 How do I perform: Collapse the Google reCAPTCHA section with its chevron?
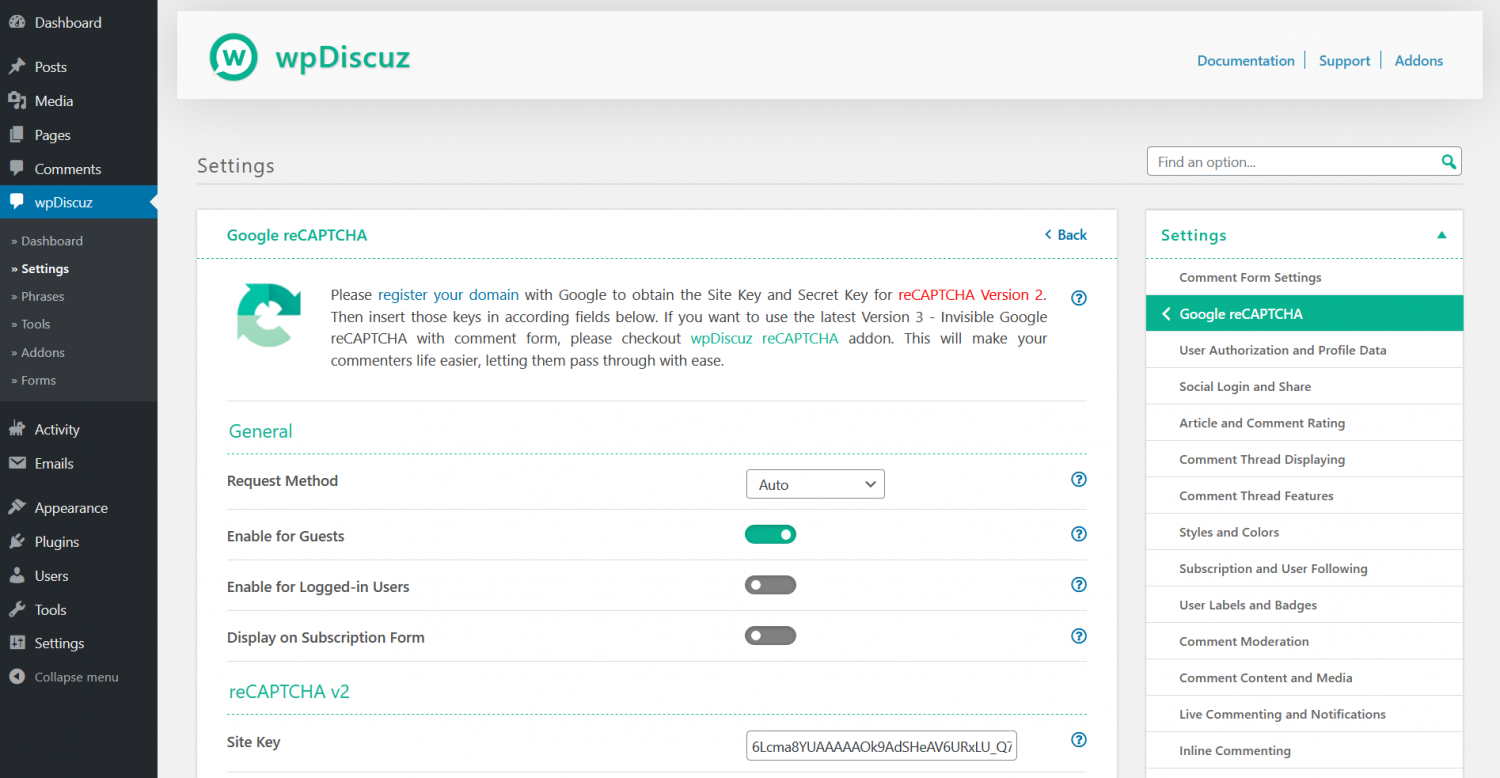point(1165,313)
